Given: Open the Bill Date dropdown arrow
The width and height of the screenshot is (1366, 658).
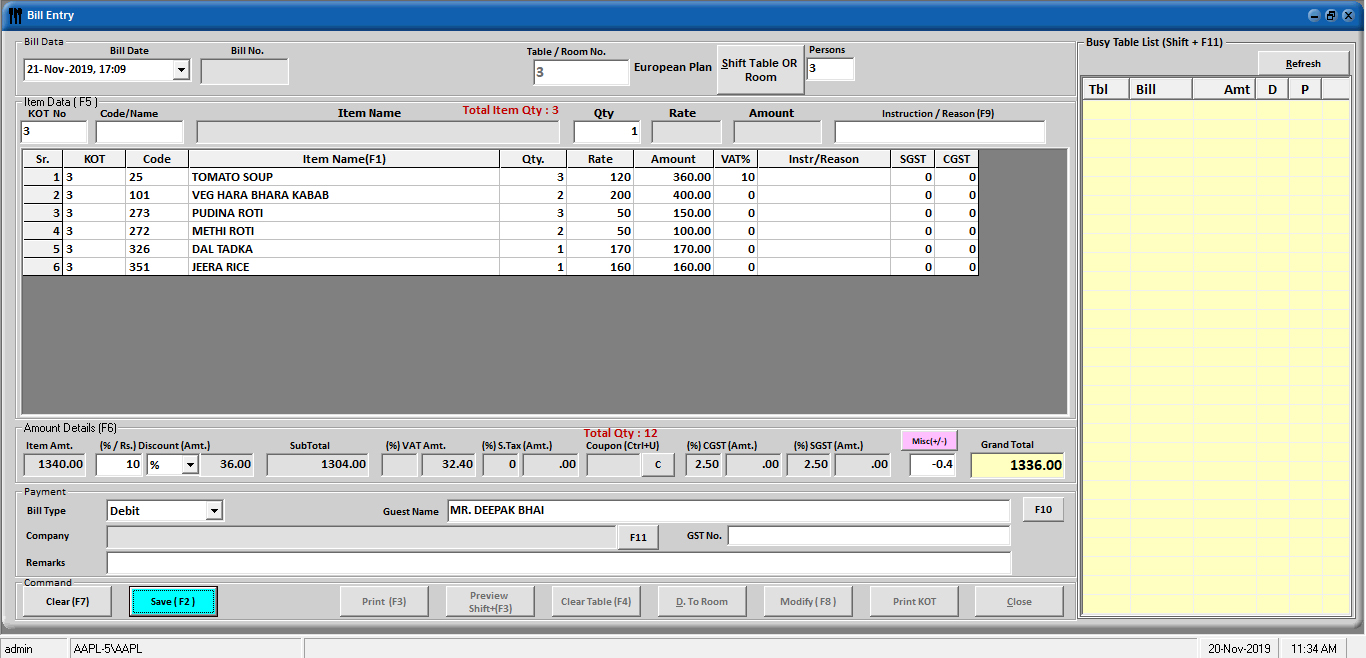Looking at the screenshot, I should pyautogui.click(x=181, y=70).
